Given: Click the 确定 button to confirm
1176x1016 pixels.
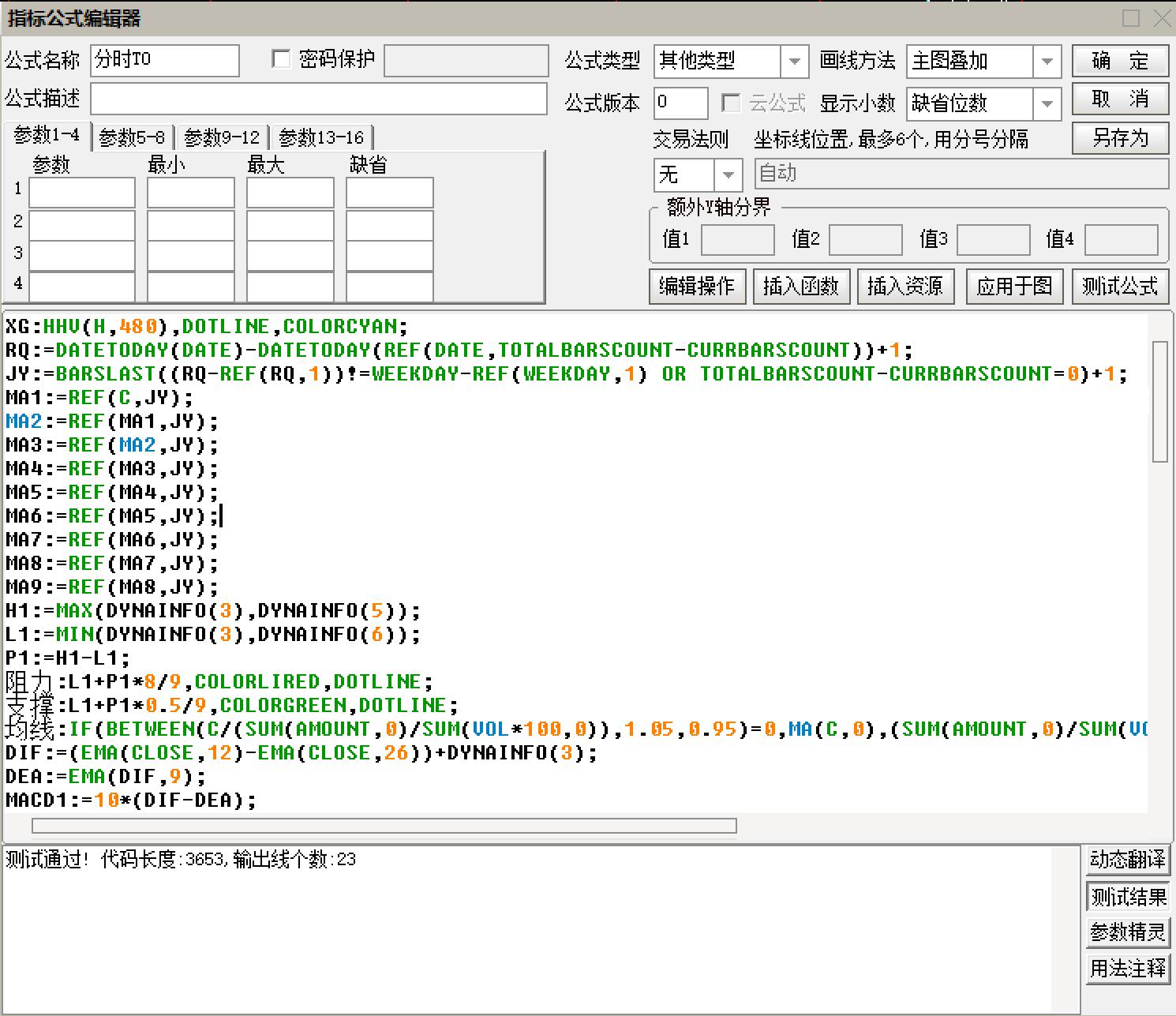Looking at the screenshot, I should coord(1120,61).
